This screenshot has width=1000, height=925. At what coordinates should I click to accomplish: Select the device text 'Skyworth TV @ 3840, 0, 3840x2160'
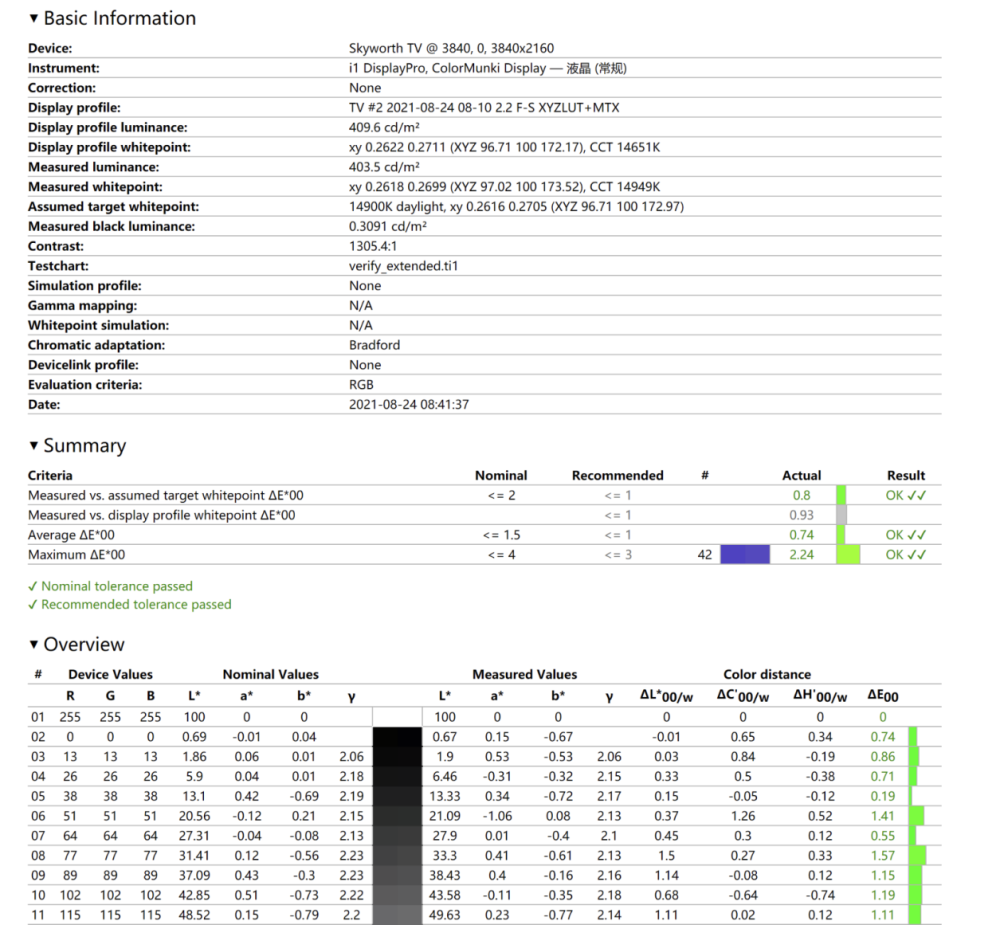(x=451, y=48)
